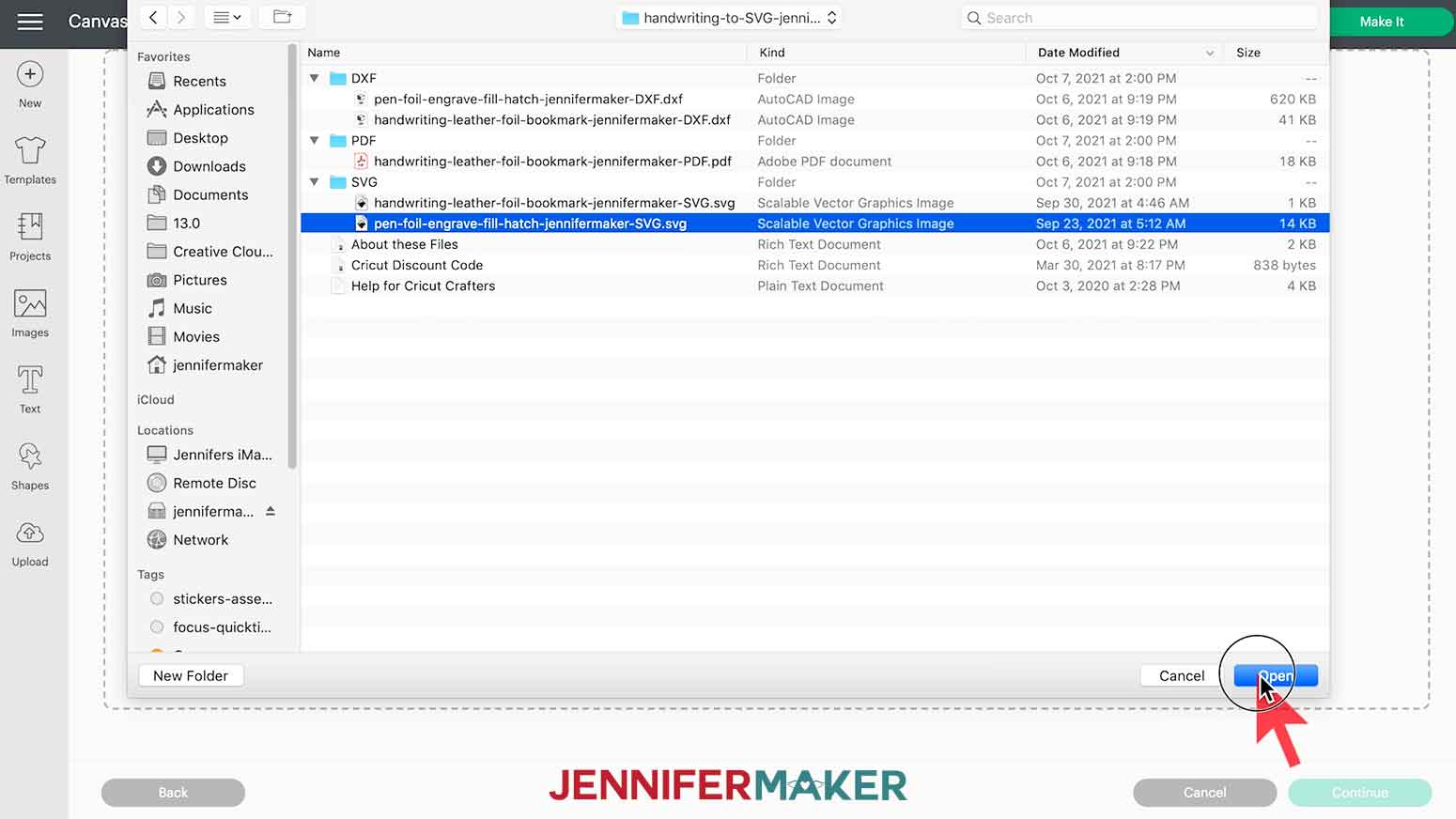Open the Projects panel
This screenshot has width=1456, height=819.
(x=30, y=237)
